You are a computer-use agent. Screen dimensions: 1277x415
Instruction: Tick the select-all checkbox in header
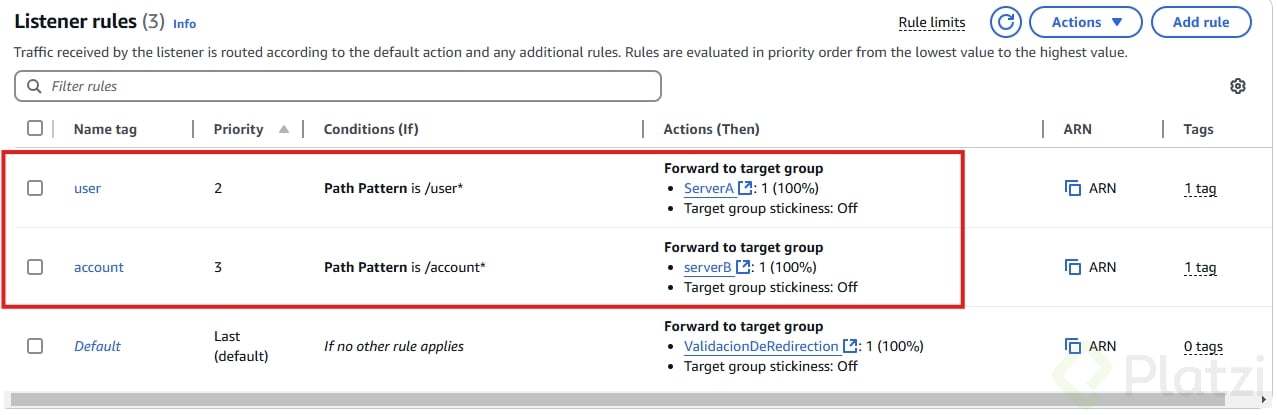tap(35, 128)
